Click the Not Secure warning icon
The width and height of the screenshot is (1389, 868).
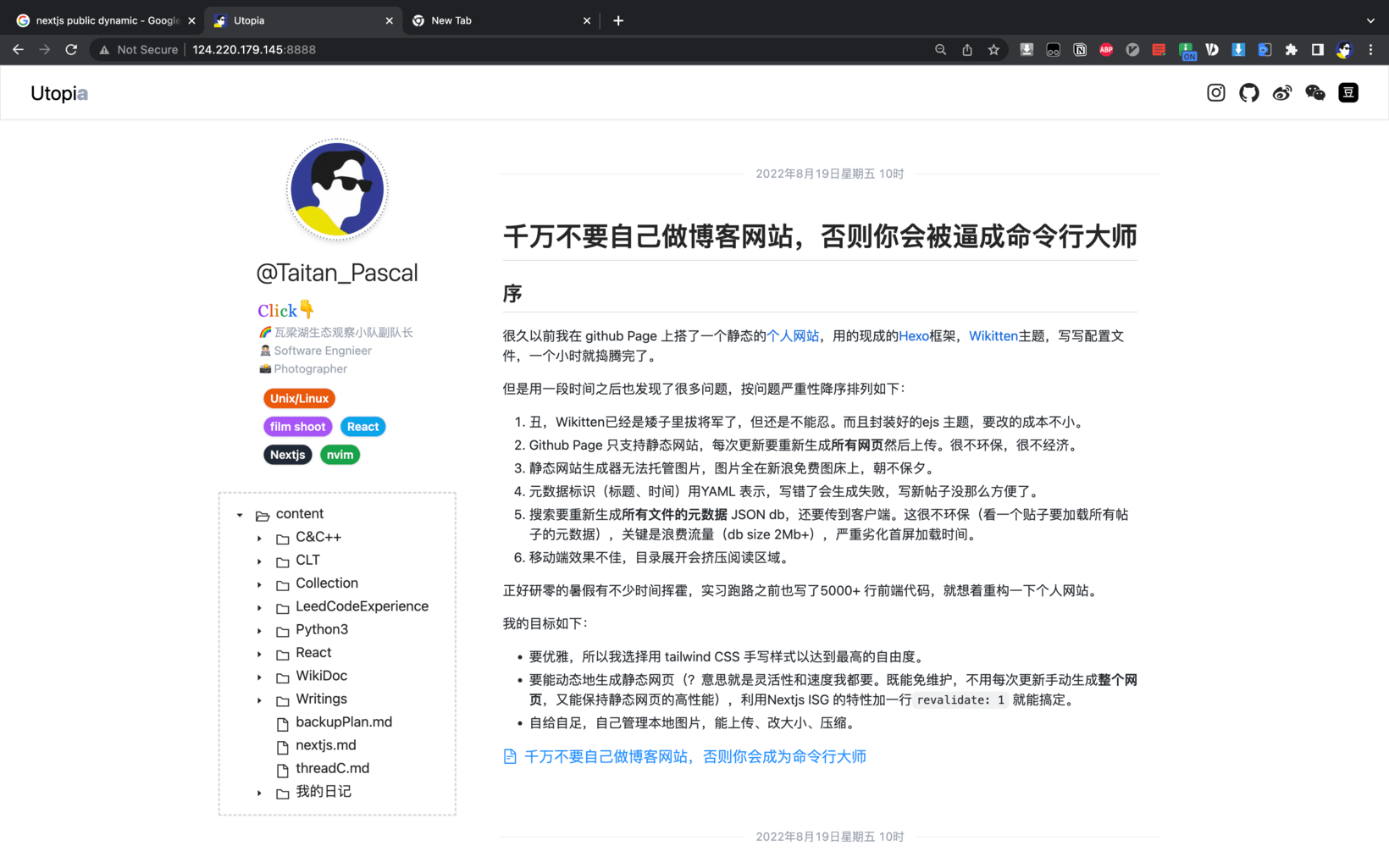click(x=104, y=50)
